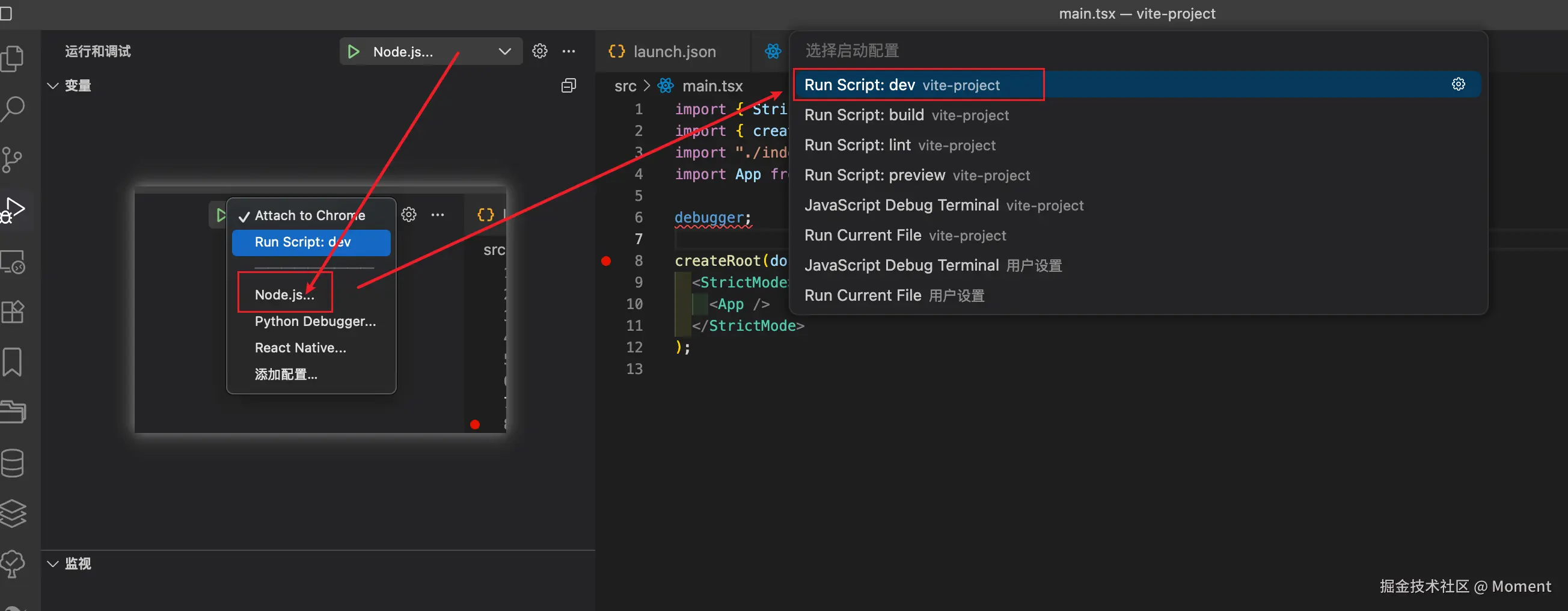Click the debugger; statement on line 6
Image resolution: width=1568 pixels, height=611 pixels.
(713, 217)
